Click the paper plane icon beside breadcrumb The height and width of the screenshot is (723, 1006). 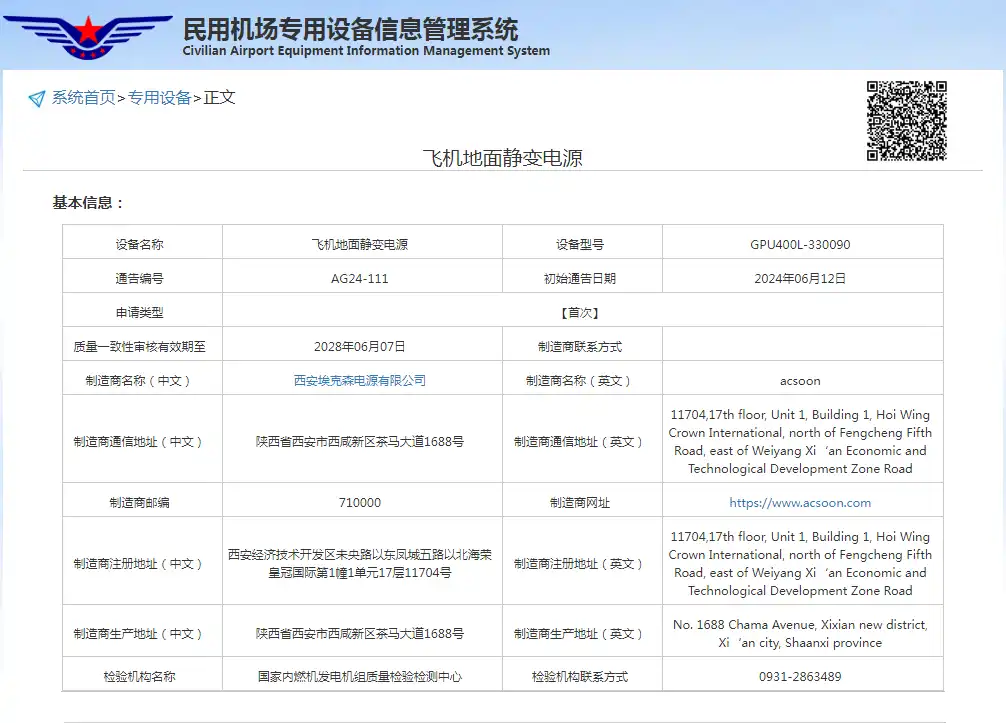37,98
